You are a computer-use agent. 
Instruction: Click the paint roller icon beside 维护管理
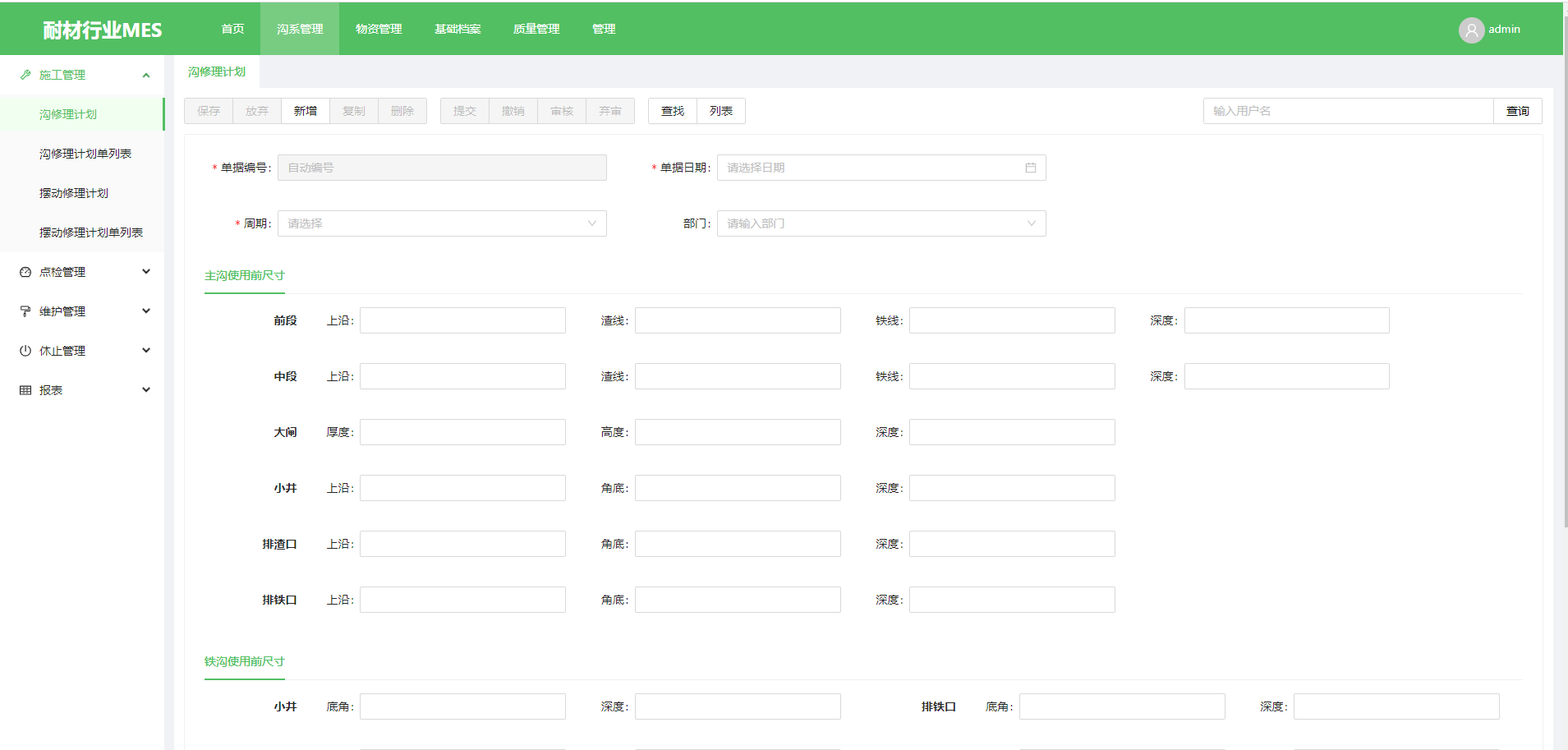click(x=25, y=311)
